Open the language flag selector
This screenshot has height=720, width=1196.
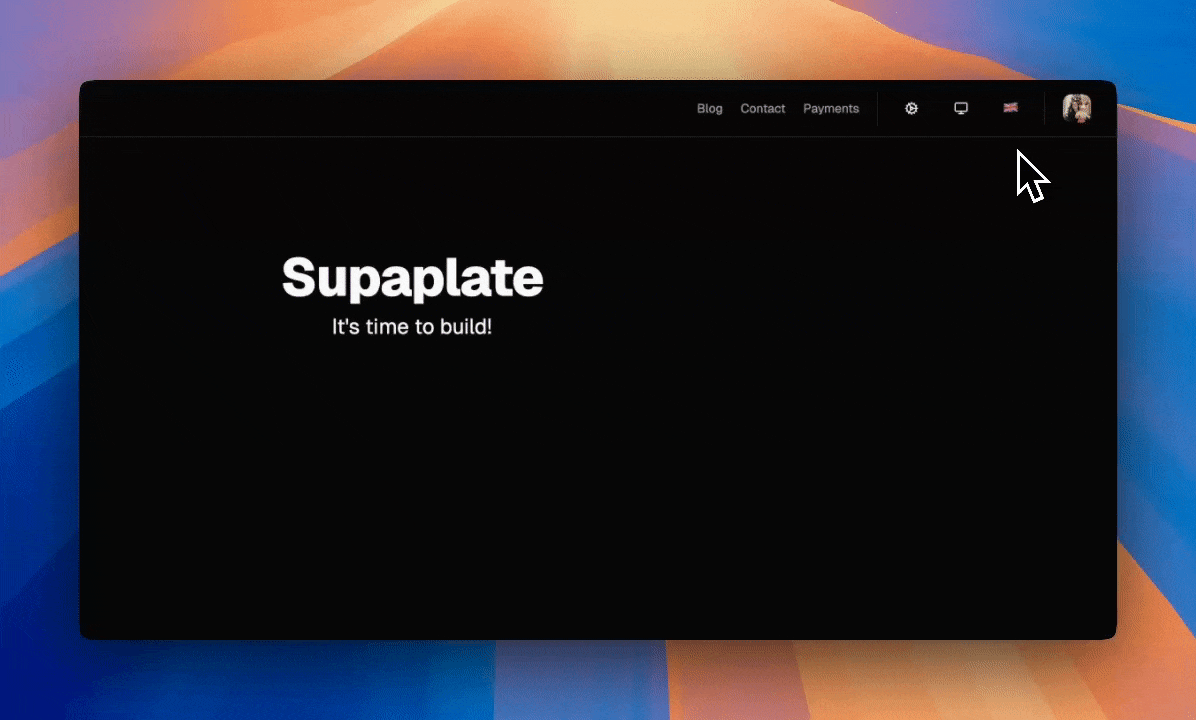1011,108
